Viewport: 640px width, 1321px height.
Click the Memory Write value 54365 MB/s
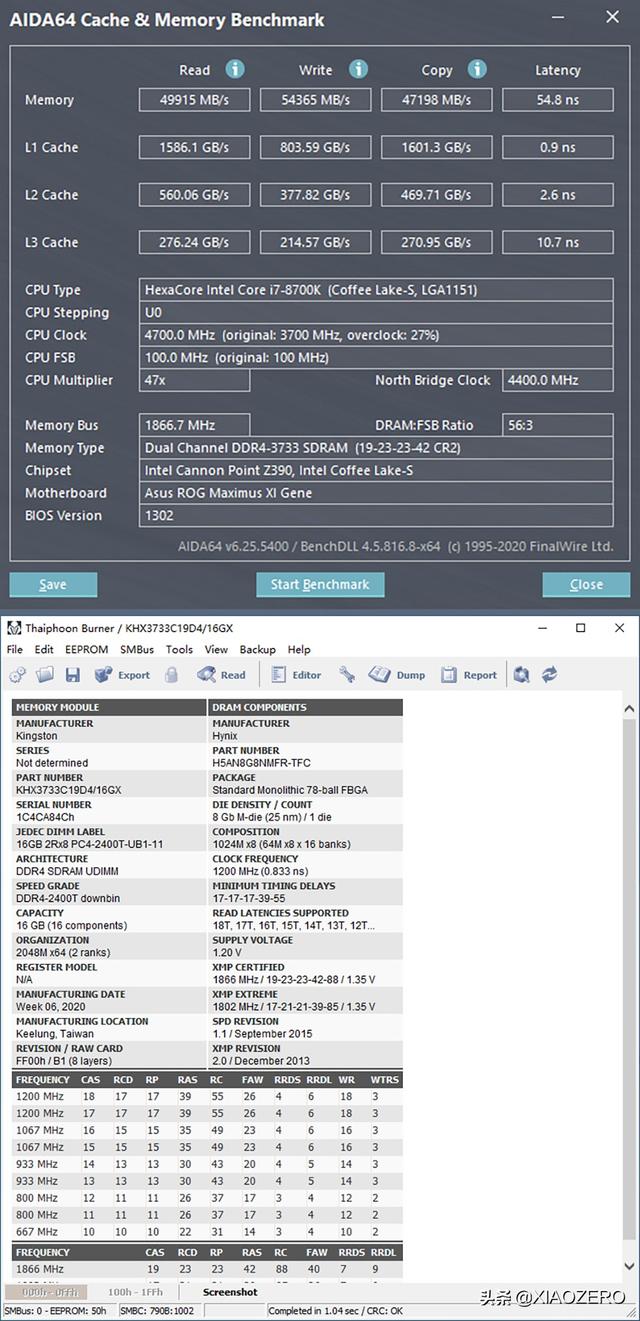(315, 100)
